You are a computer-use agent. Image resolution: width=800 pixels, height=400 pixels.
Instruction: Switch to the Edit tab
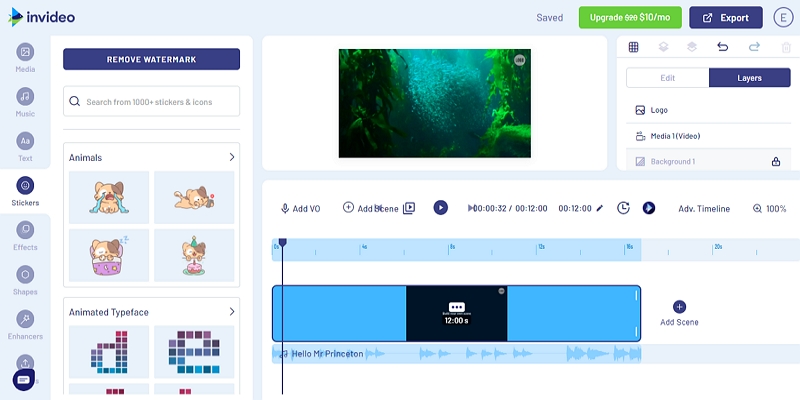click(667, 78)
